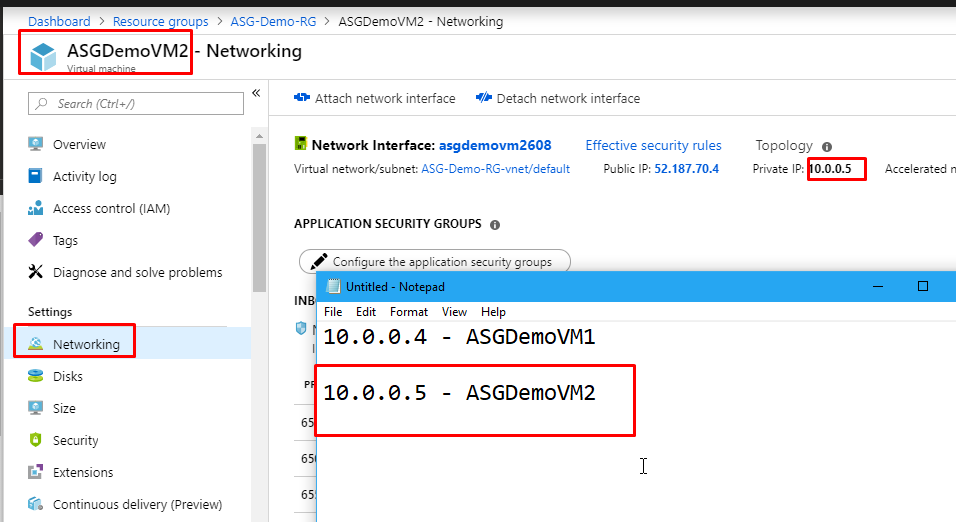Collapse the sidebar with double chevron
The height and width of the screenshot is (522, 956).
[256, 93]
